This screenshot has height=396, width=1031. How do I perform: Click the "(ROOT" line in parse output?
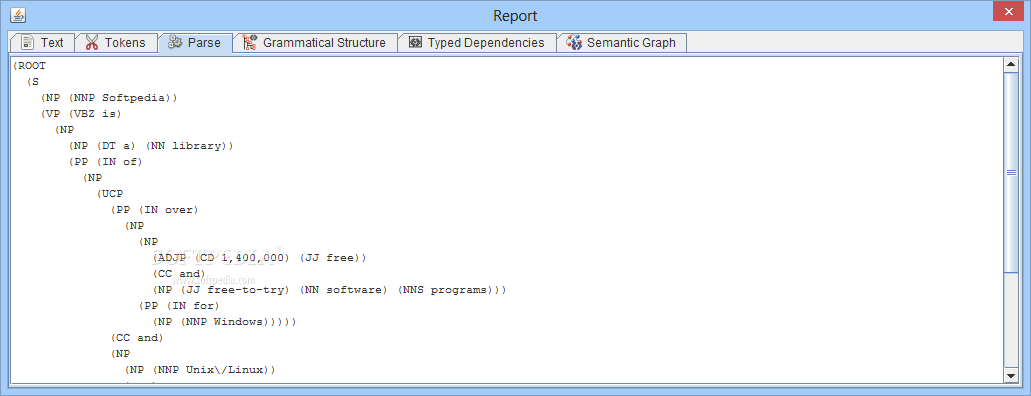pyautogui.click(x=30, y=66)
